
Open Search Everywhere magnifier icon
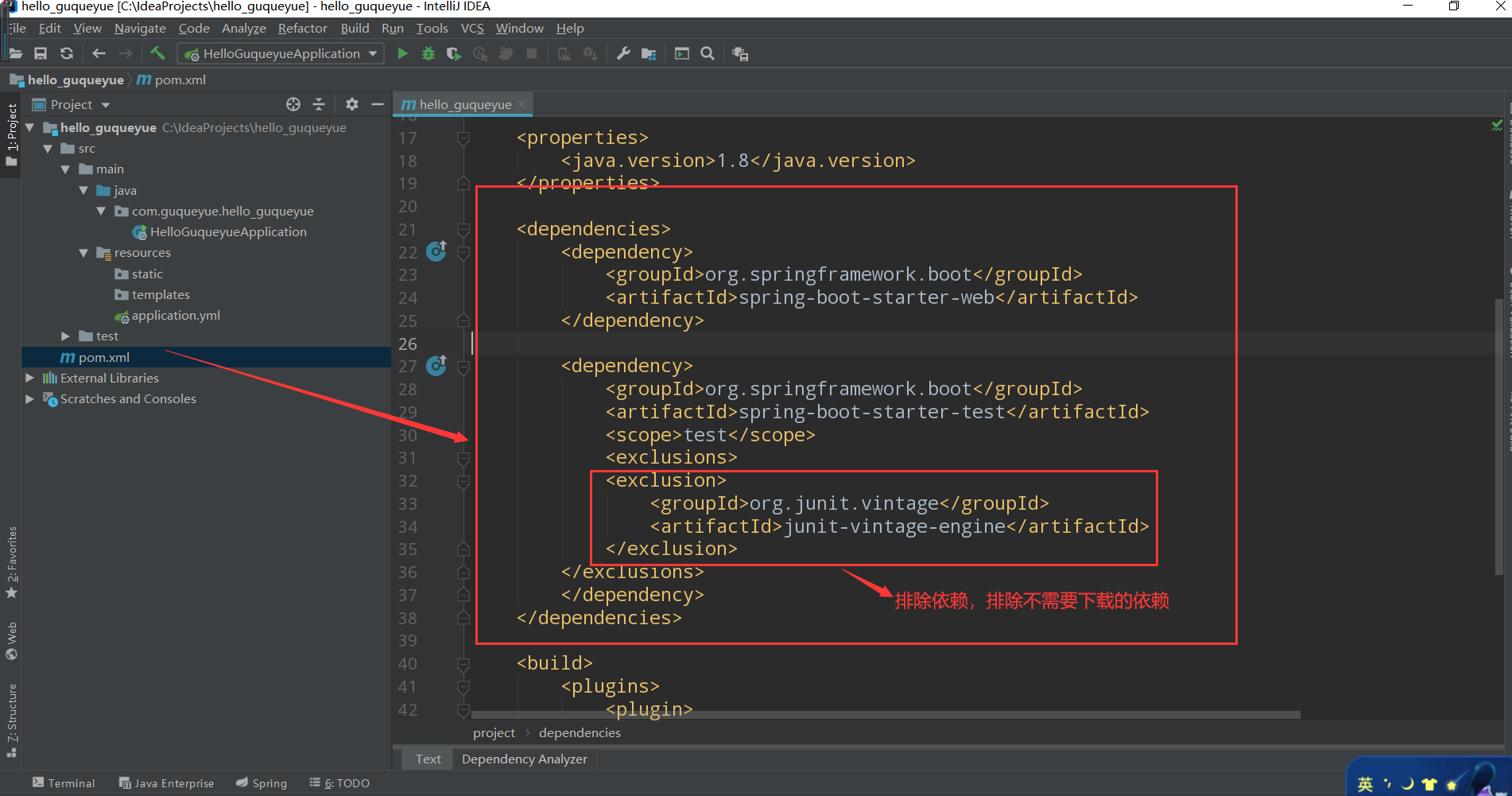(708, 53)
